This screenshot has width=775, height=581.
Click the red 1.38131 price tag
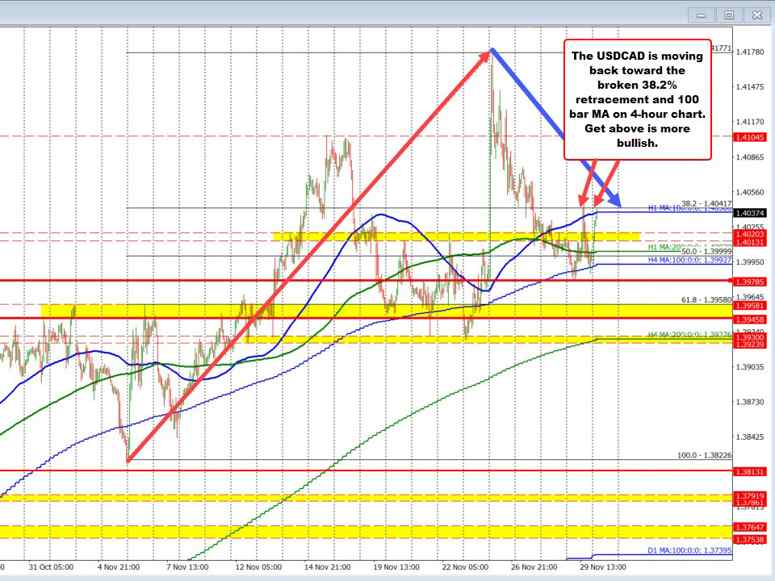[750, 472]
